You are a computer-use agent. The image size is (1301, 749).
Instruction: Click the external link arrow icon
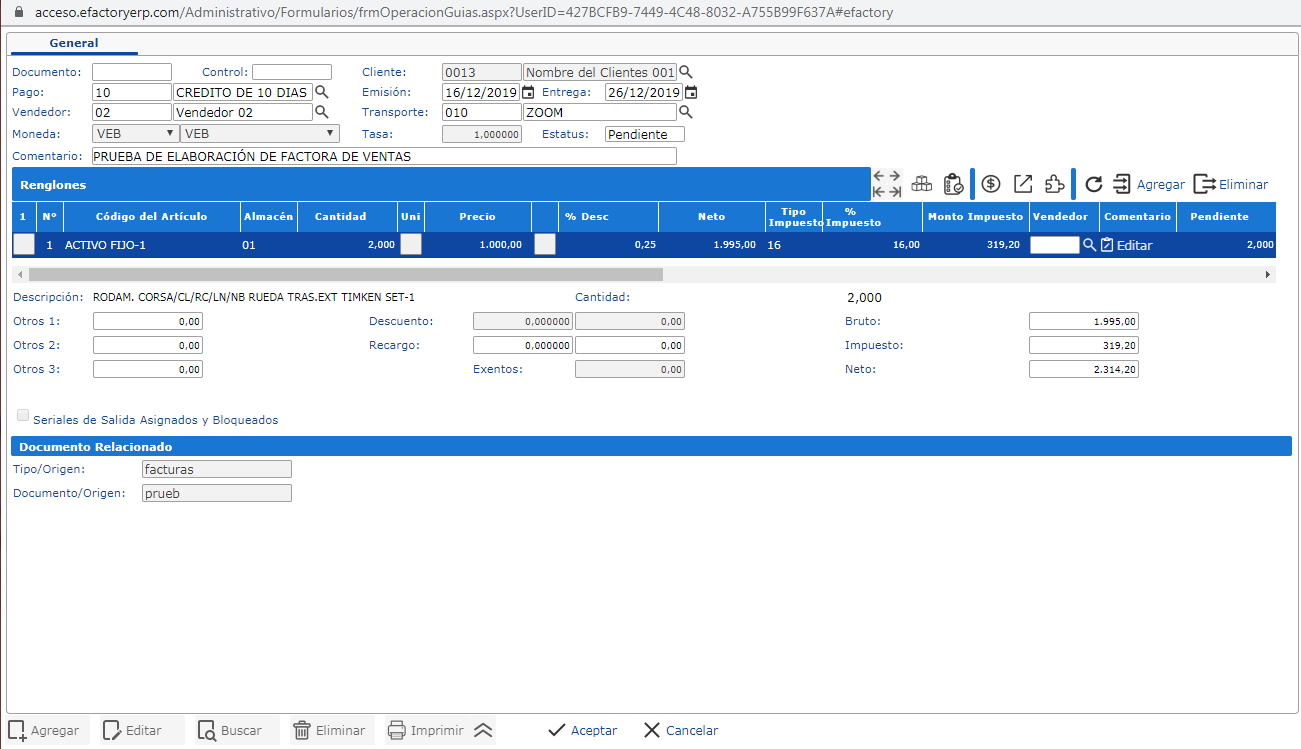(x=1023, y=184)
